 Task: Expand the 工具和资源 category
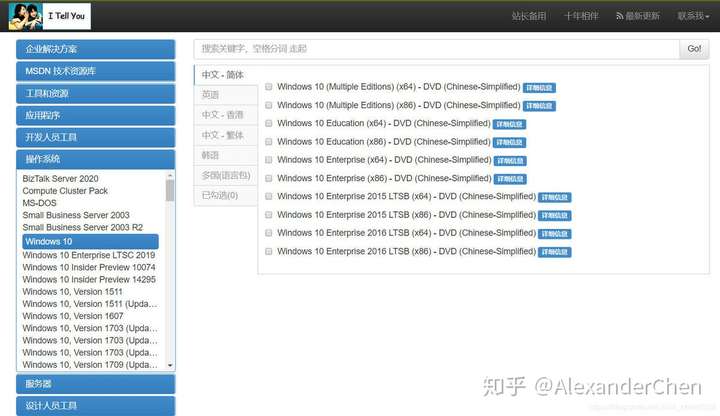point(96,93)
